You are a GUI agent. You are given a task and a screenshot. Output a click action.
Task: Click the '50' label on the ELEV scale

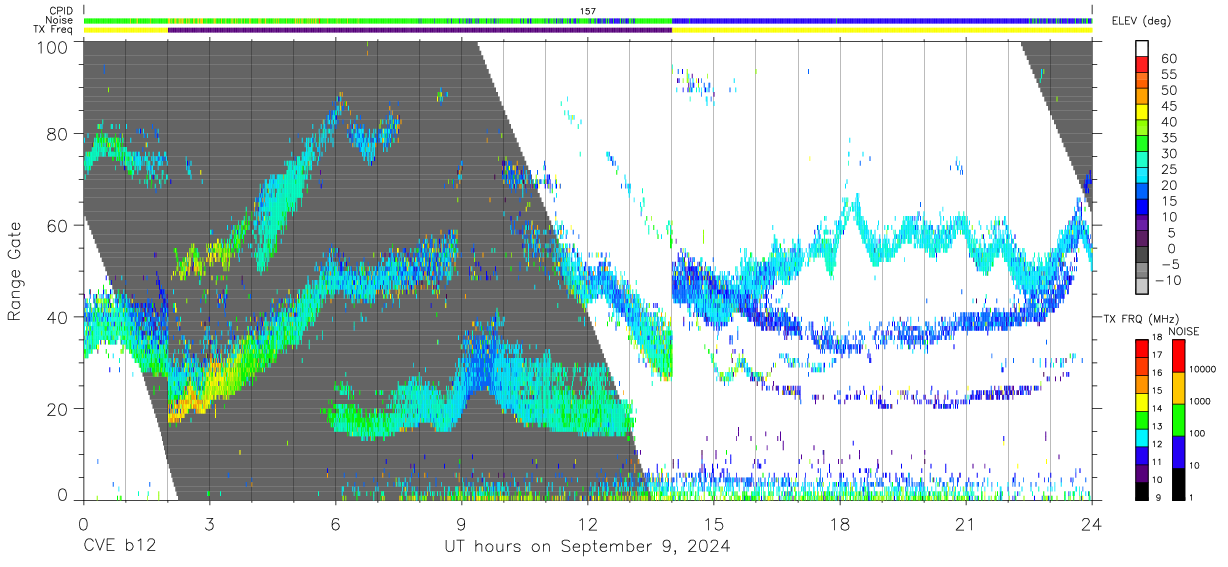[1169, 91]
